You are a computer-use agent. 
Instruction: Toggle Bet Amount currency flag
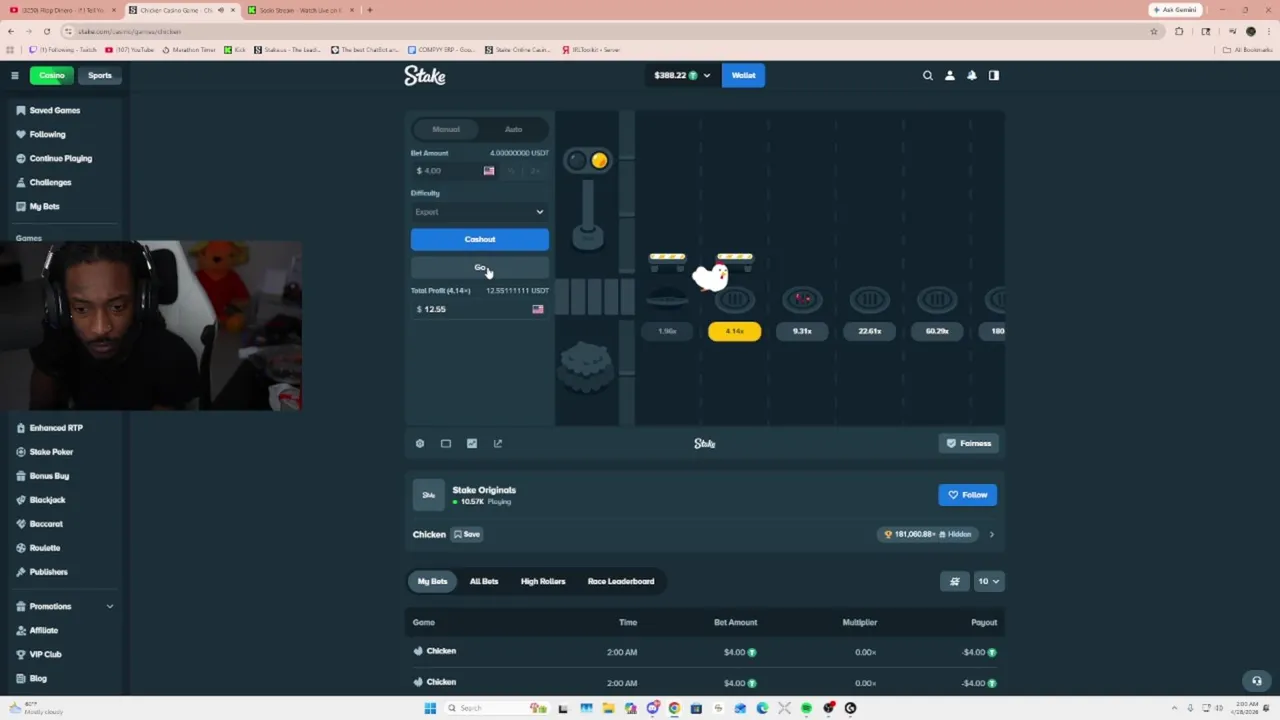[x=489, y=171]
